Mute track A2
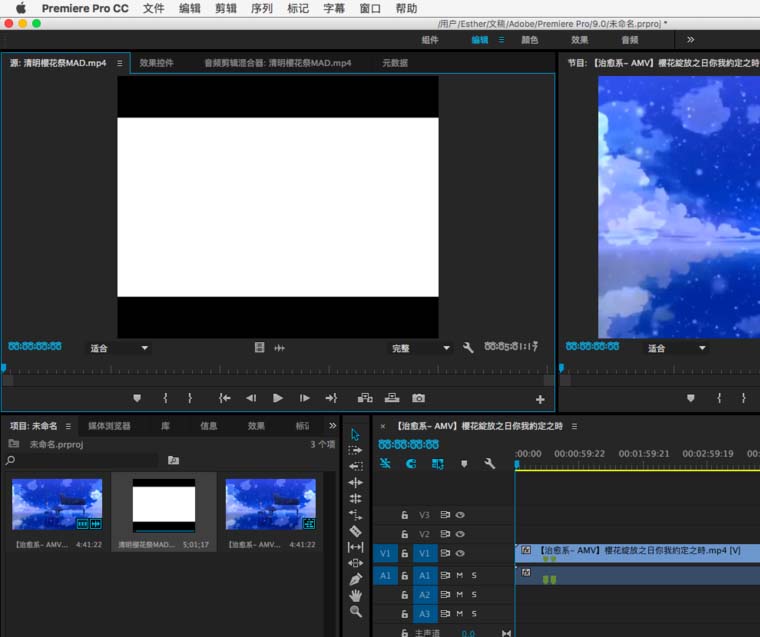The height and width of the screenshot is (637, 760). [459, 594]
